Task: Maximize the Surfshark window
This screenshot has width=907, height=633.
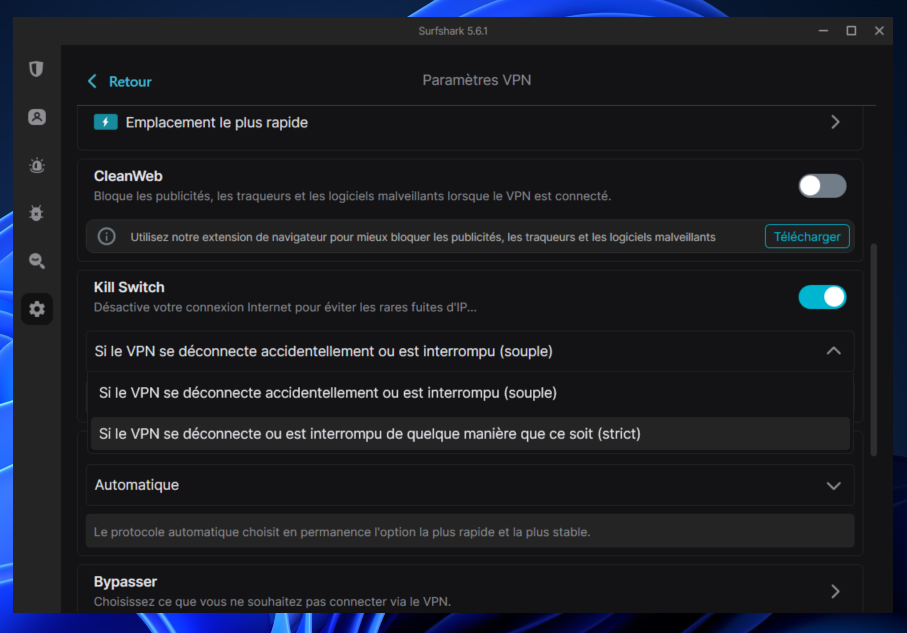Action: click(851, 31)
